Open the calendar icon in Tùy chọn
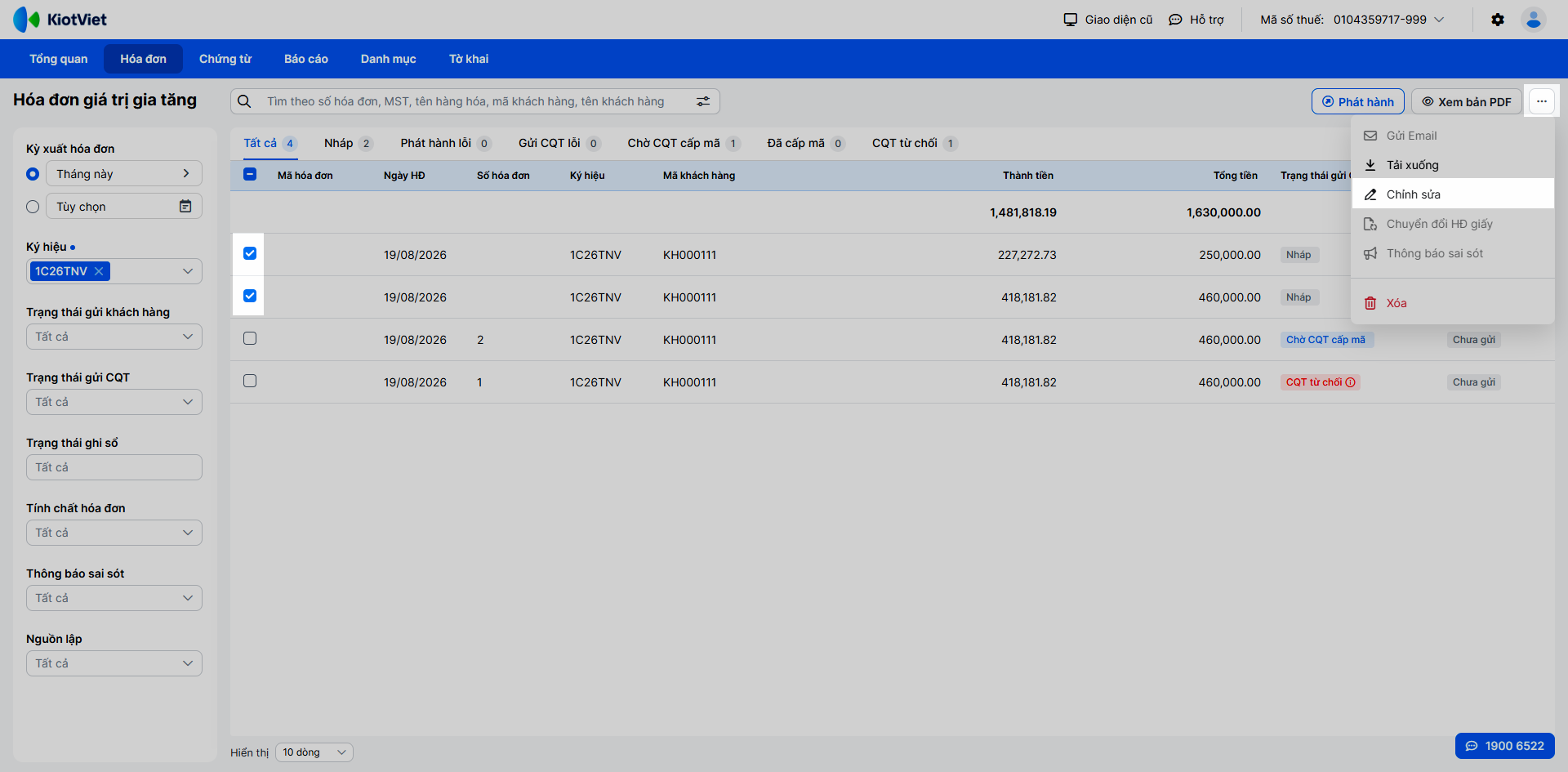The height and width of the screenshot is (772, 1568). 185,207
